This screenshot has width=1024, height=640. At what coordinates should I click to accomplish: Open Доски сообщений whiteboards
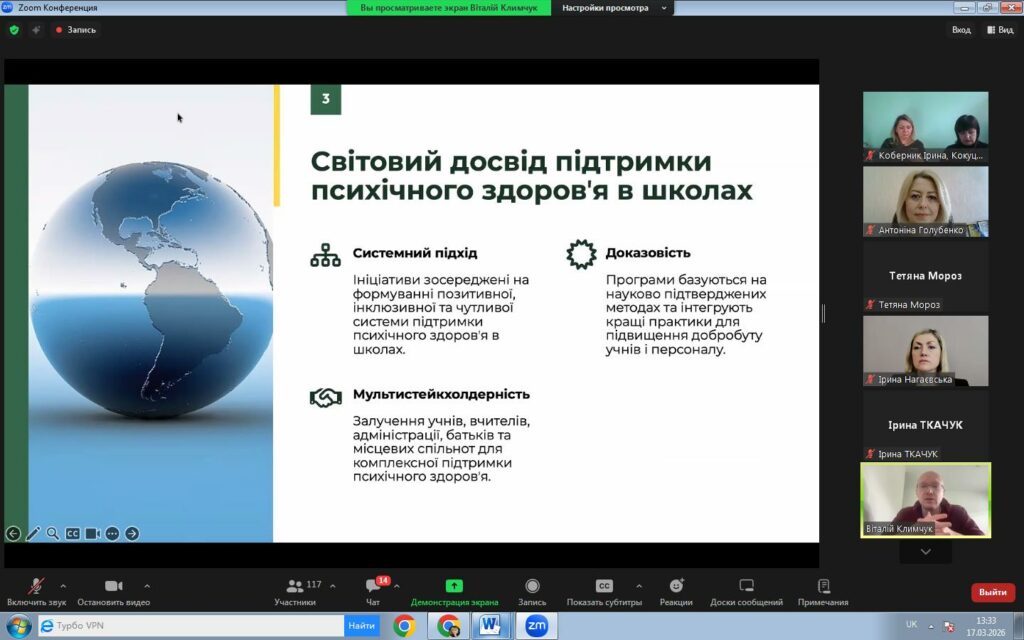click(746, 590)
